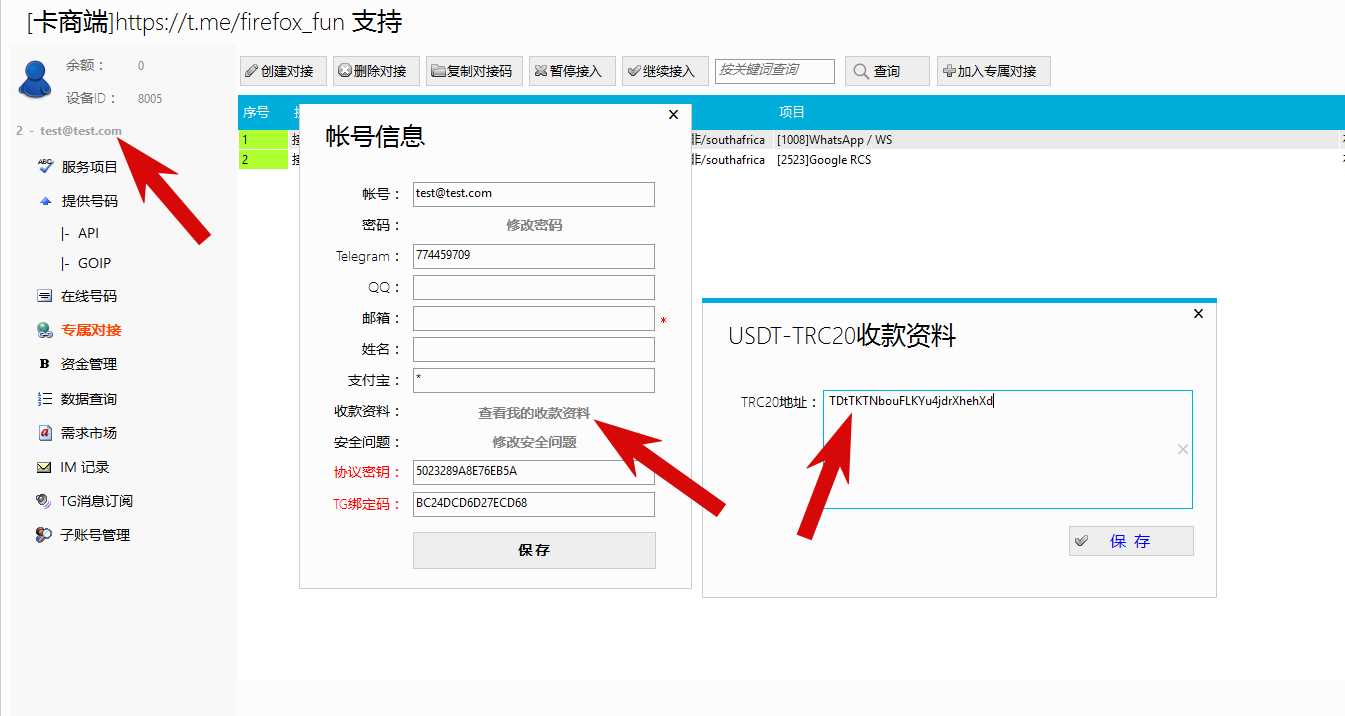Click the 查询 search button
Image resolution: width=1345 pixels, height=716 pixels.
pos(887,71)
